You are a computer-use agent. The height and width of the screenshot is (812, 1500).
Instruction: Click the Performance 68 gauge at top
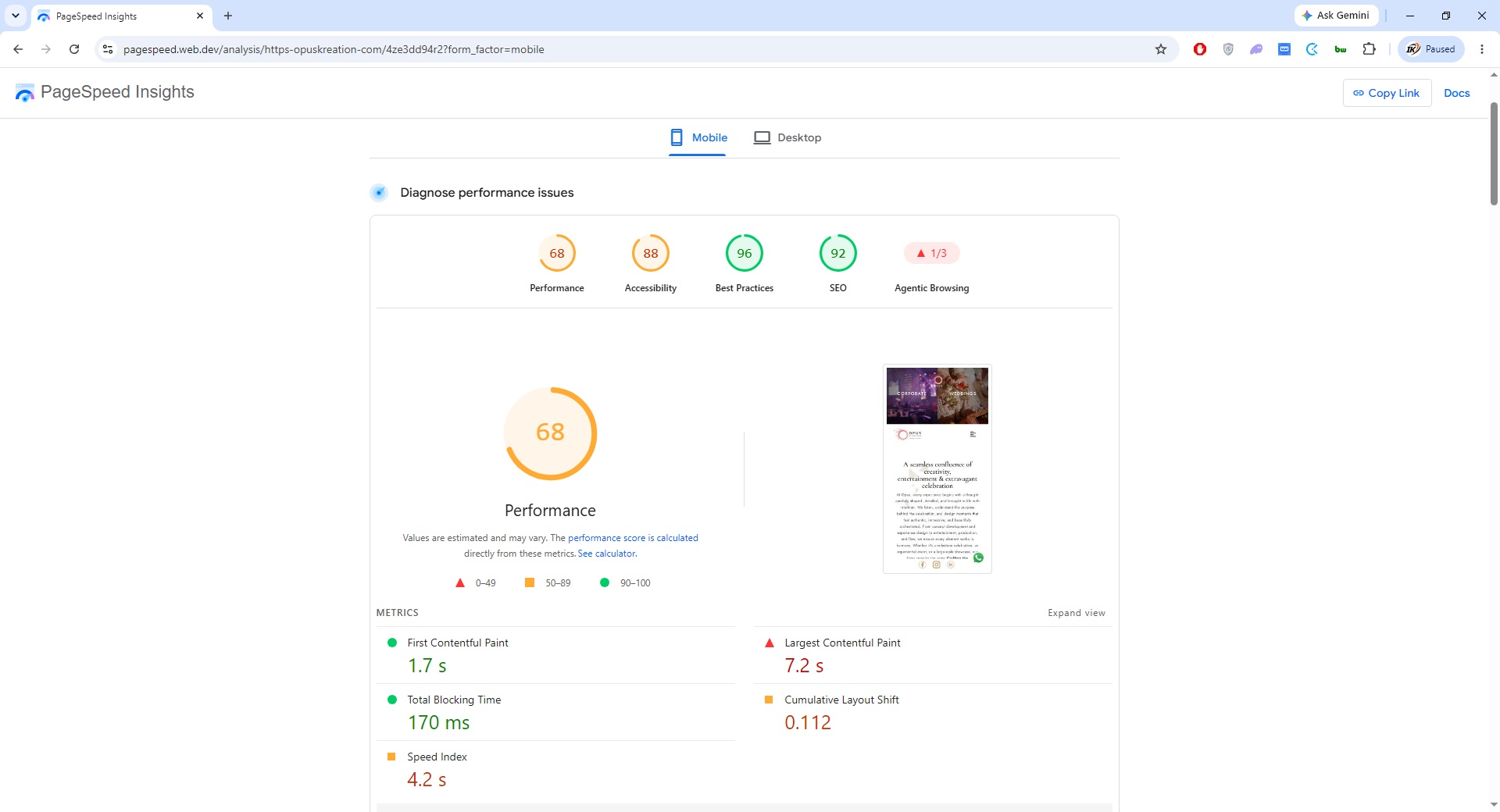pos(557,253)
